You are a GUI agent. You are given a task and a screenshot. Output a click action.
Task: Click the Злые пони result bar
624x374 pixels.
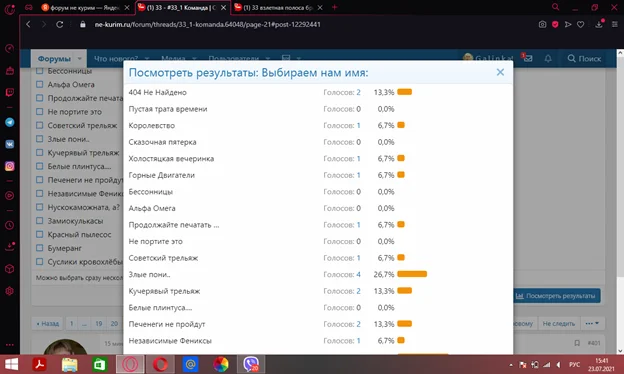[x=412, y=274]
